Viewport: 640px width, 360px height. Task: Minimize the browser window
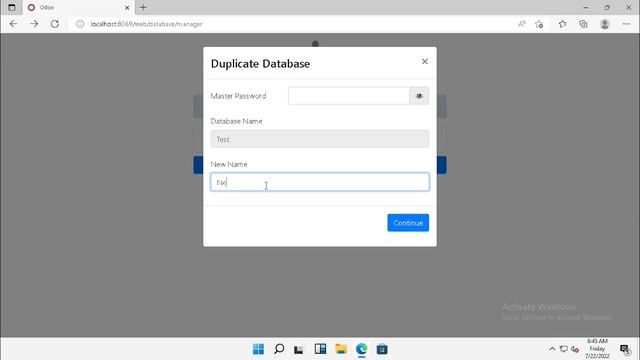click(586, 7)
